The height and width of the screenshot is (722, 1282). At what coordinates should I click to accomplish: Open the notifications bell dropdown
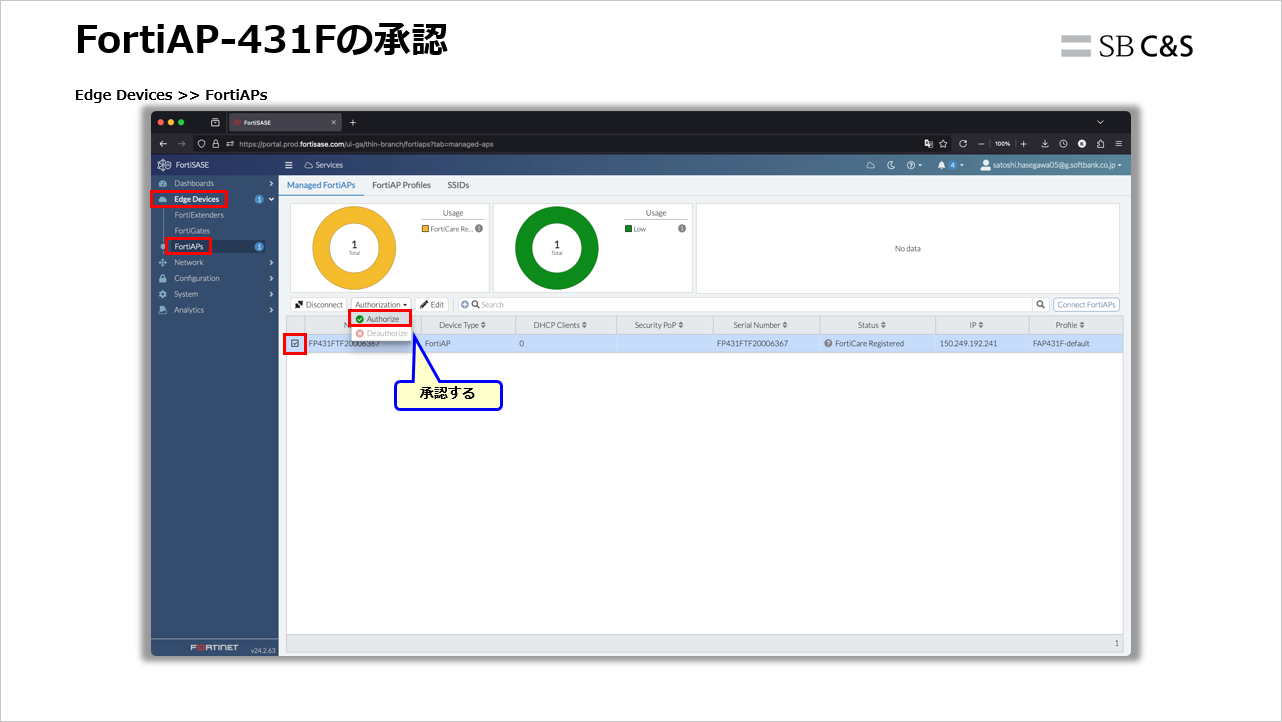pos(950,165)
